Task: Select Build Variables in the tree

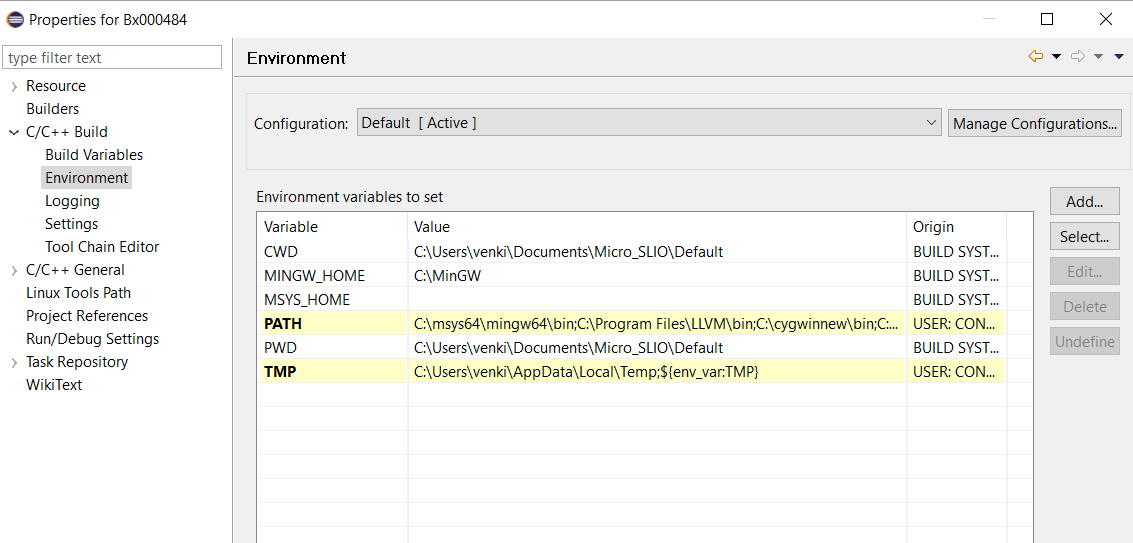Action: [94, 155]
